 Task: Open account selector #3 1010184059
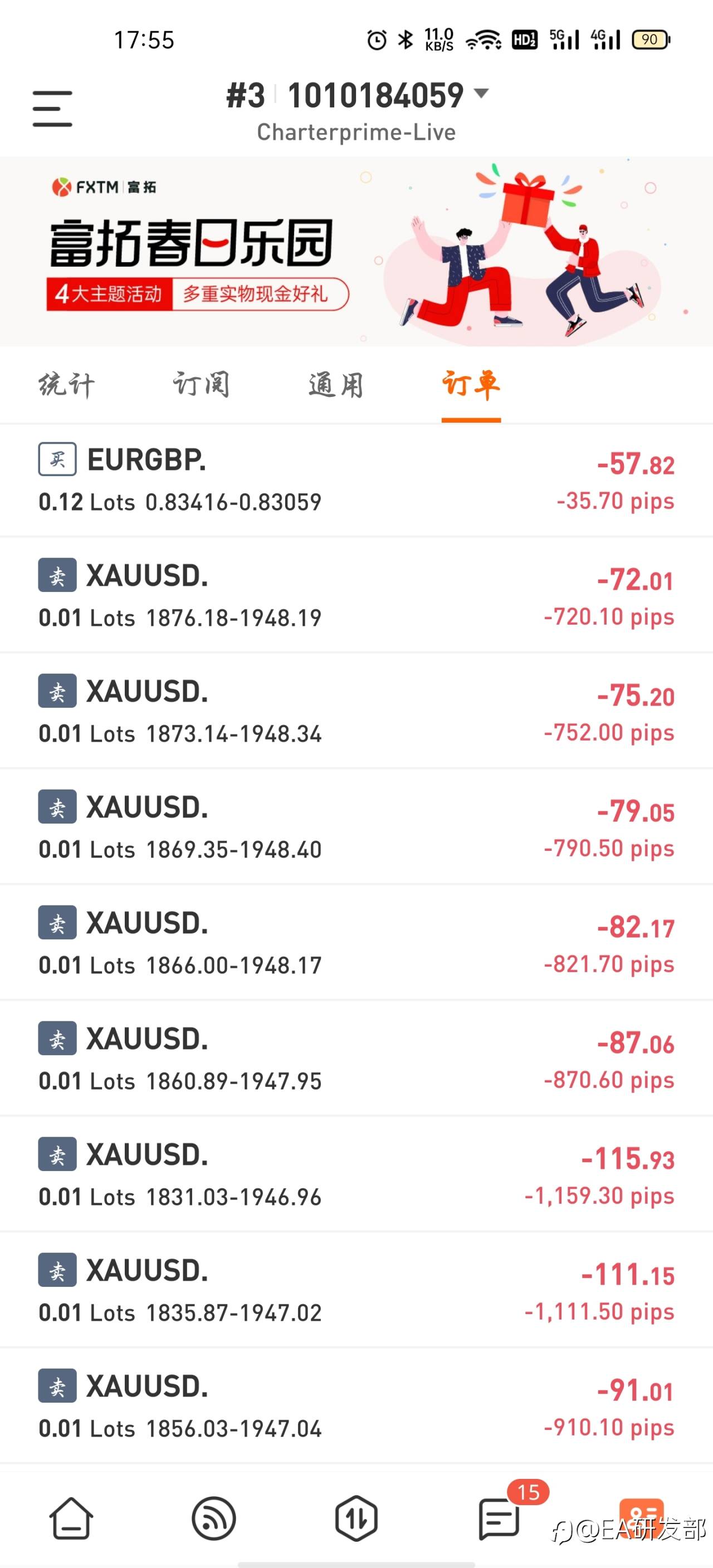[357, 96]
